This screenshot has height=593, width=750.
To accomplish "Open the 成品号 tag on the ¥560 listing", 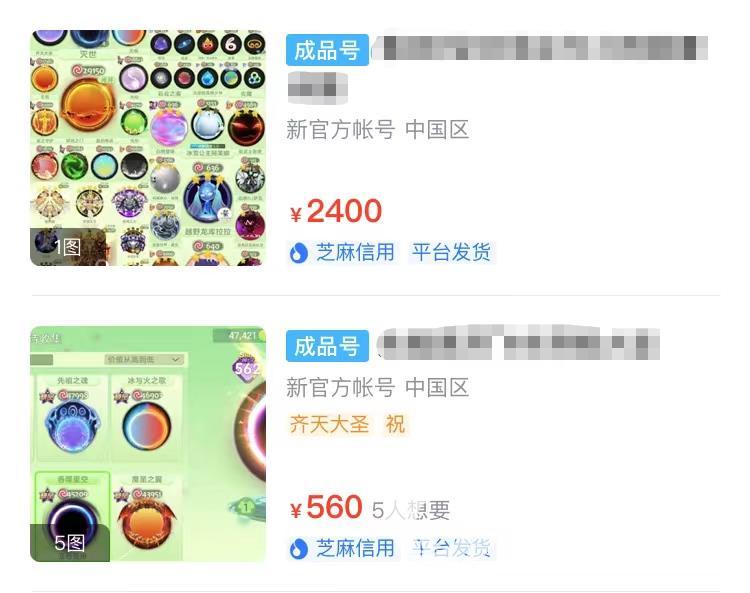I will tap(327, 346).
